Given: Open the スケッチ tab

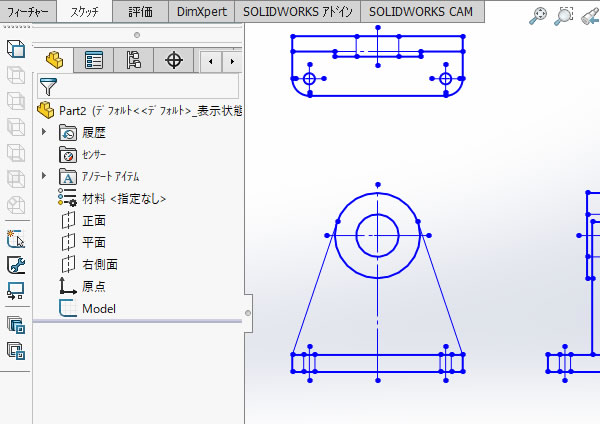Looking at the screenshot, I should point(85,11).
